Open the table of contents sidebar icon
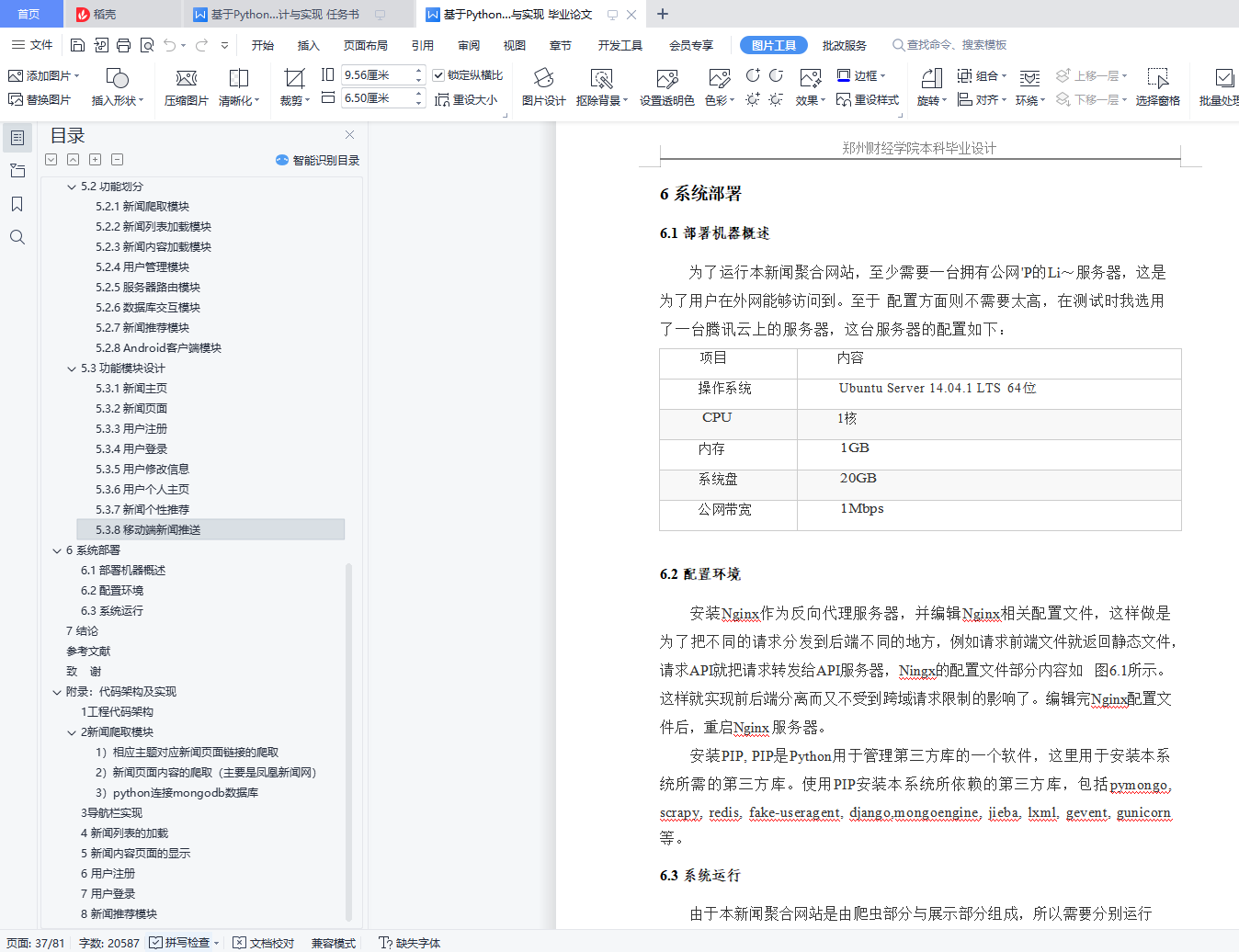This screenshot has height=952, width=1239. 17,138
